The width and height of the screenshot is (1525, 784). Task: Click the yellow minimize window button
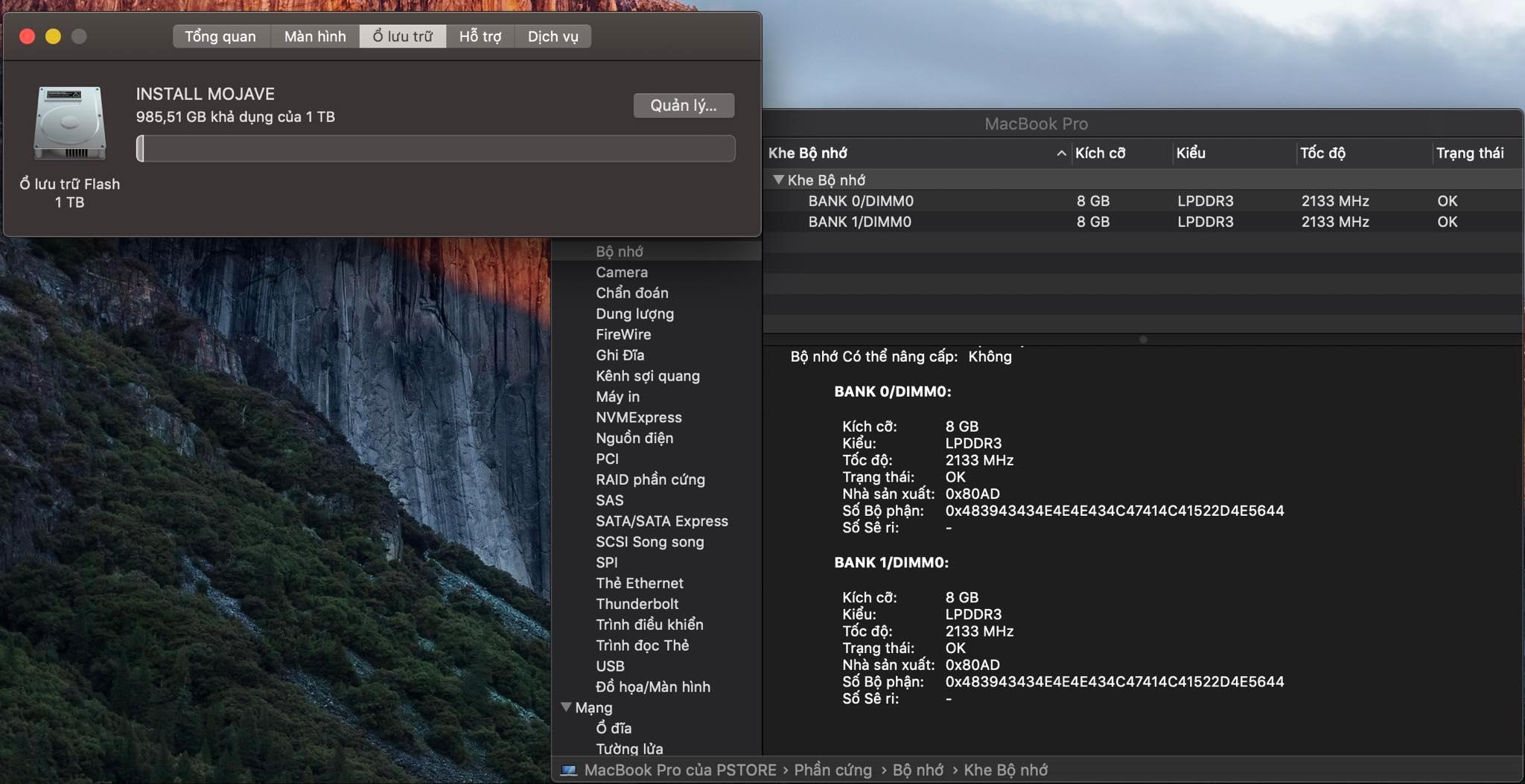[53, 36]
